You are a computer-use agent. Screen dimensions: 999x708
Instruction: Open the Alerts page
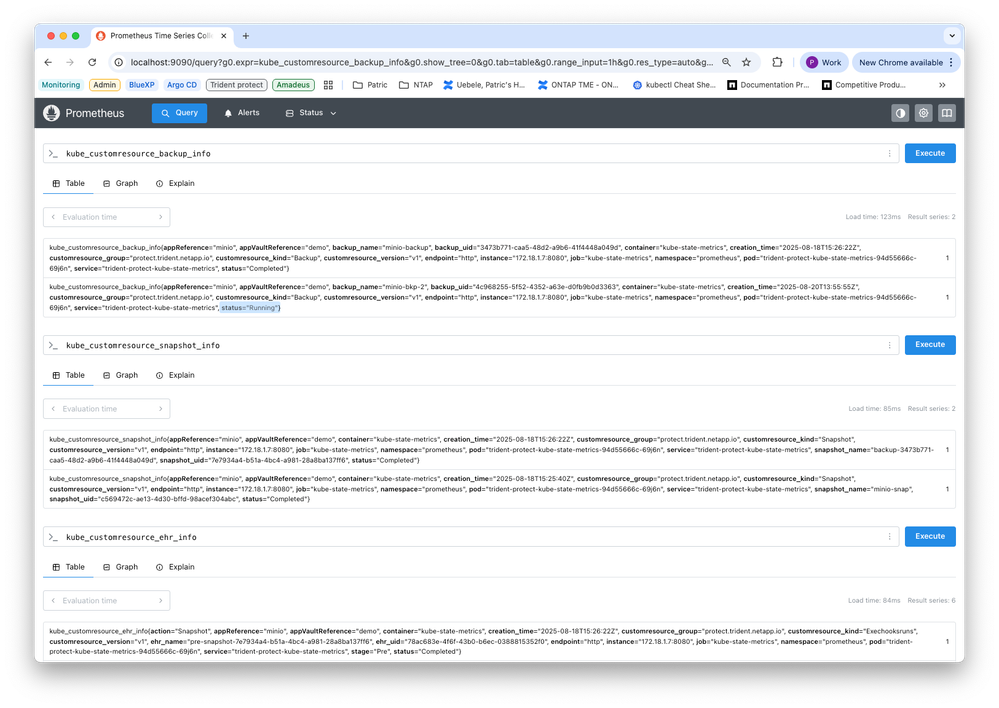[x=241, y=113]
